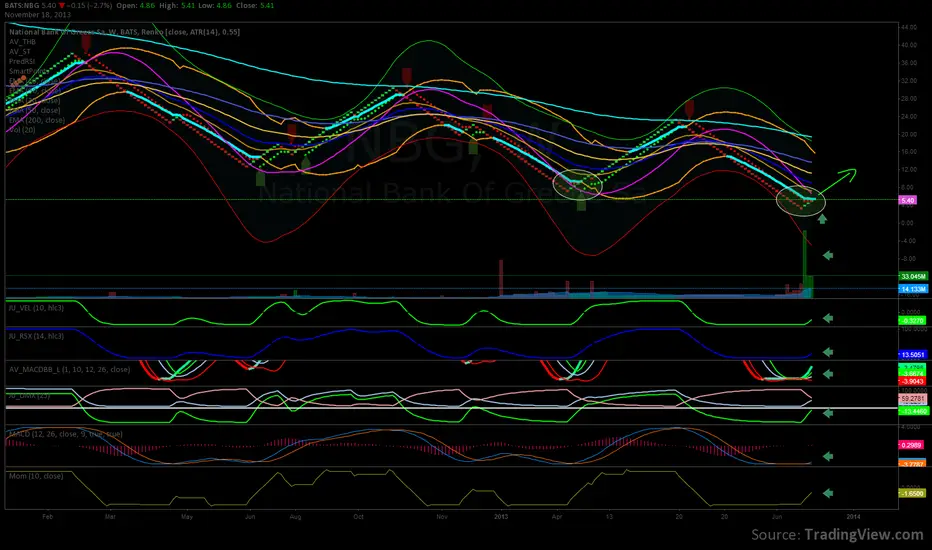Select the -0.3270 JU_VEL value tag
This screenshot has width=932, height=550.
click(912, 320)
